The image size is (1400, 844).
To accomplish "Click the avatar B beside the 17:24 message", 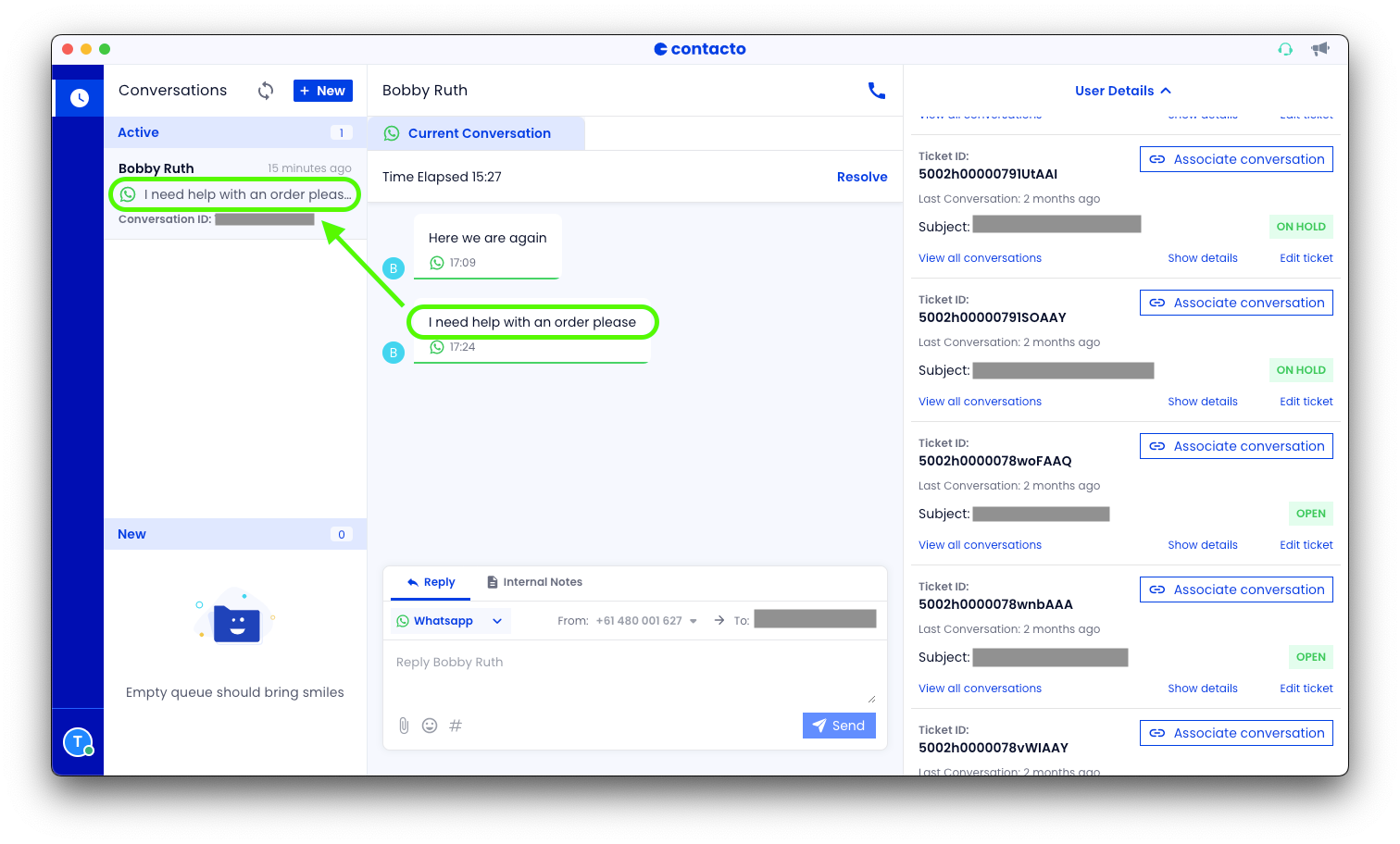I will click(394, 353).
